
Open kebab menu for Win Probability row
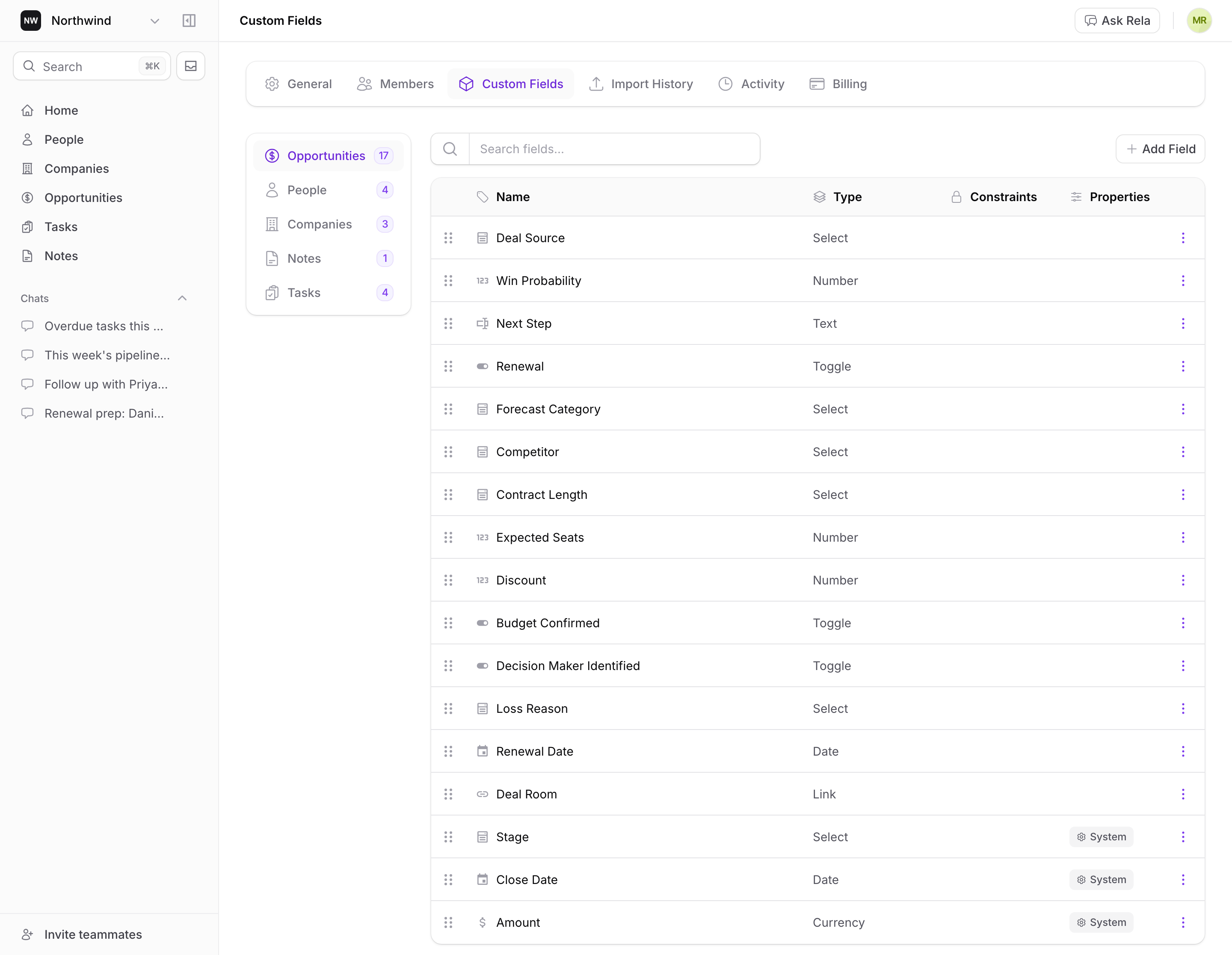1183,281
